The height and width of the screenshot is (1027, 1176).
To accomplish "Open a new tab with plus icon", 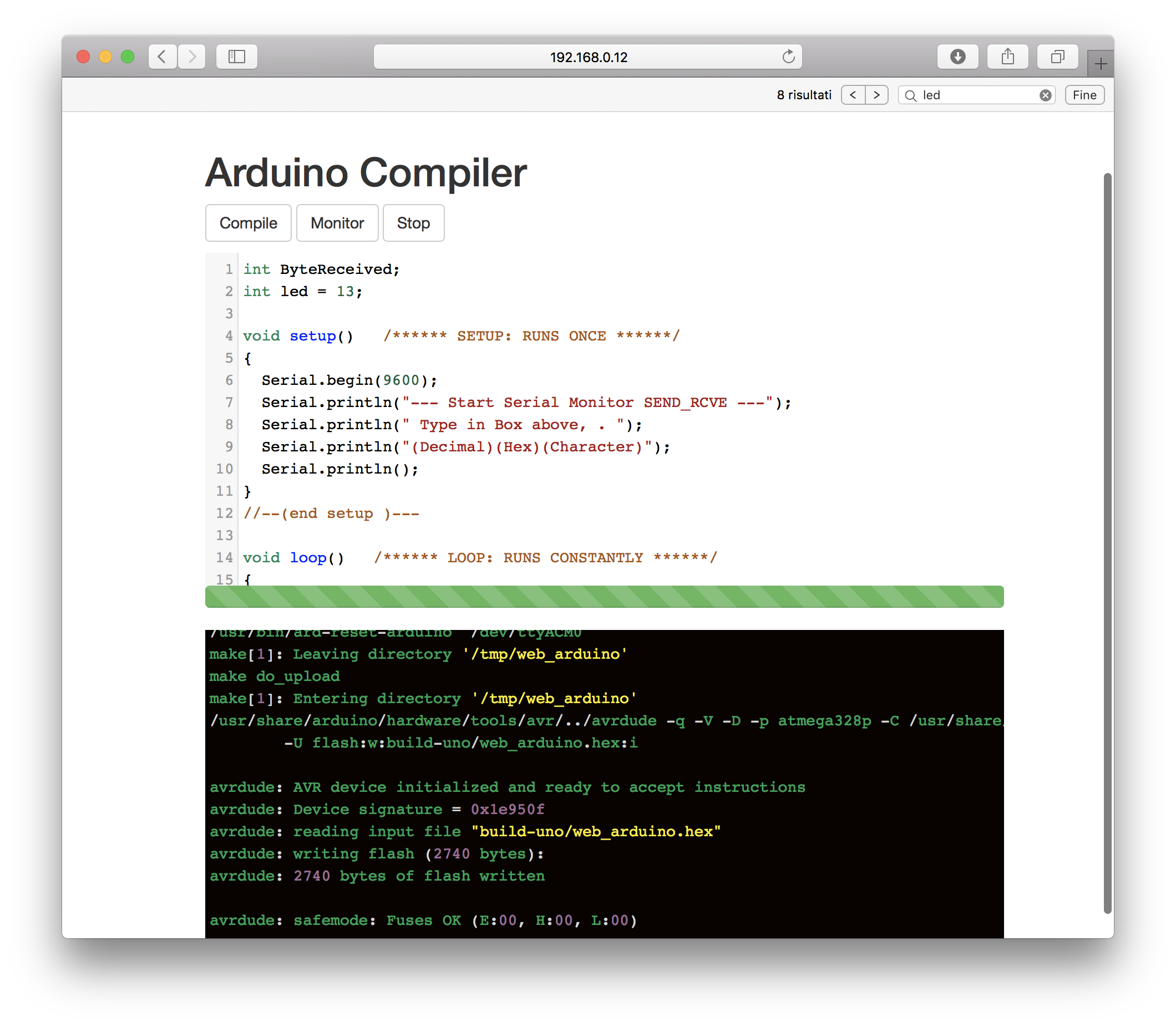I will (1100, 64).
